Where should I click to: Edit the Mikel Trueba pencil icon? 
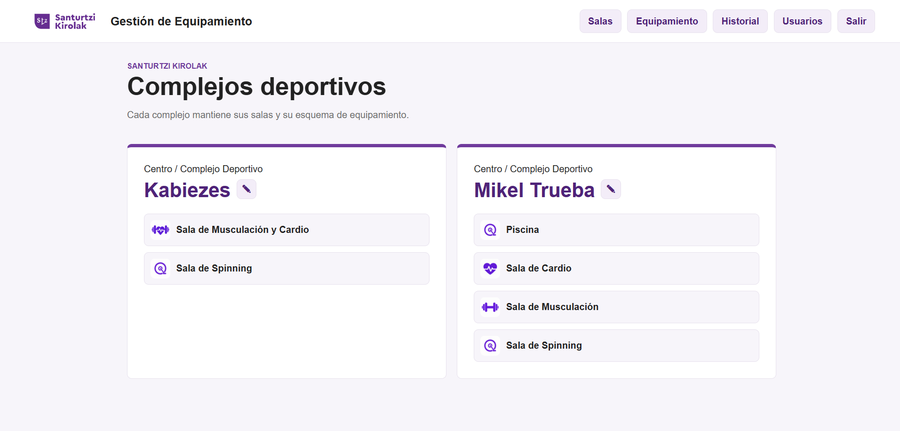611,189
